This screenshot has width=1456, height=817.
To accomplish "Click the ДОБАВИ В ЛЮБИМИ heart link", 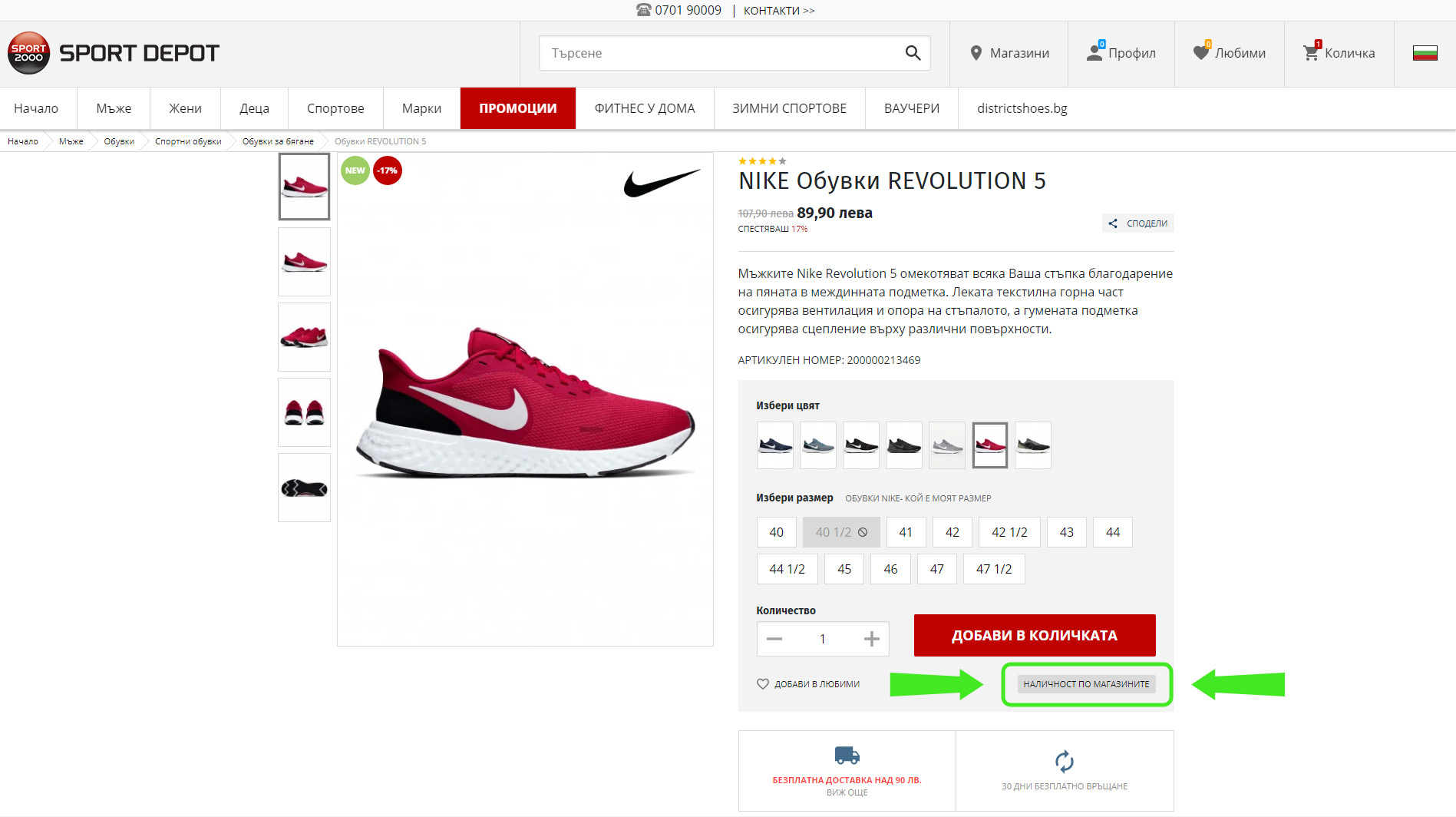I will coord(808,684).
